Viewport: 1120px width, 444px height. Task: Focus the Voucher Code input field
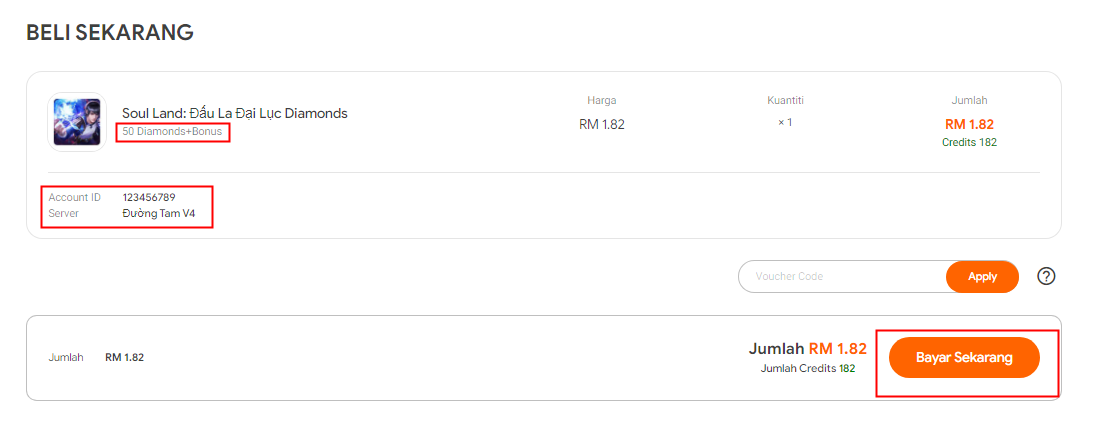pos(843,276)
